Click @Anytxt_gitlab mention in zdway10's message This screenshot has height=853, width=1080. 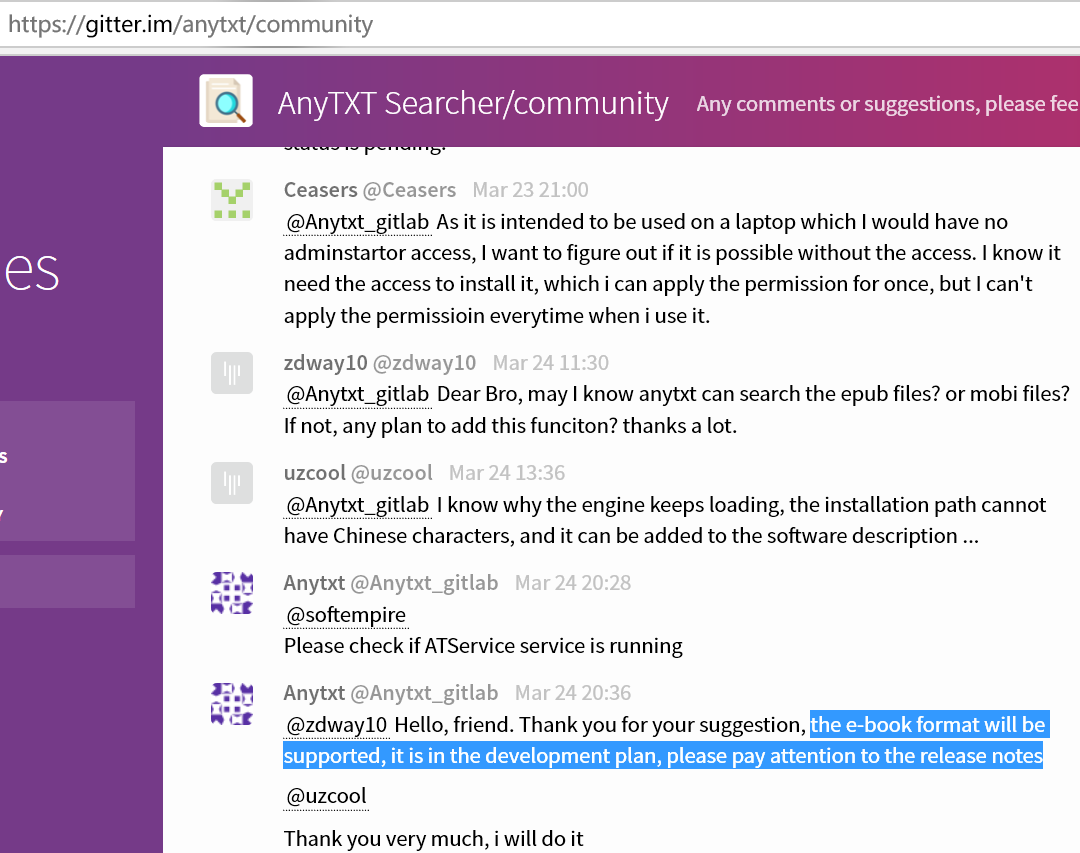pos(357,394)
